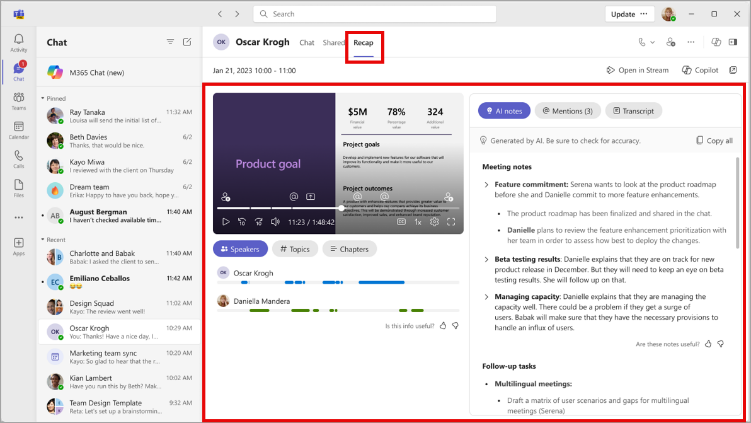Open the Dream team chat
This screenshot has height=423, width=751.
click(119, 191)
